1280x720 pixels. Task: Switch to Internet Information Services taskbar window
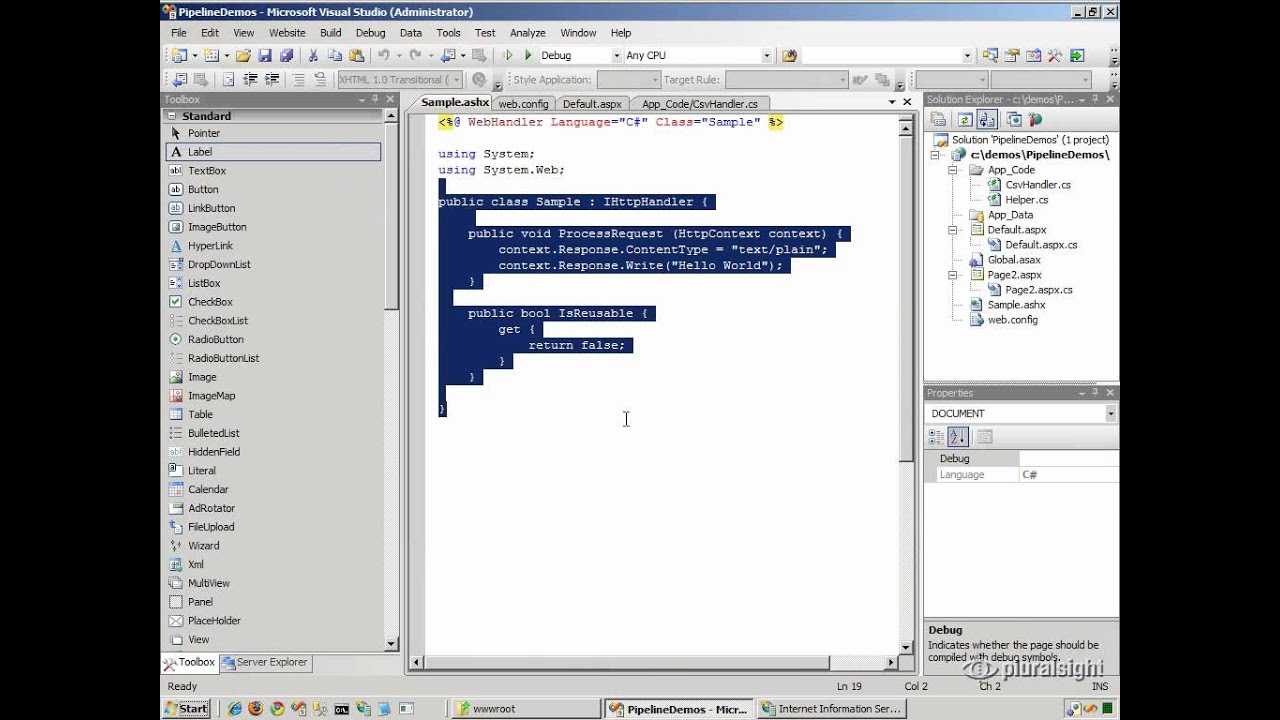(x=830, y=709)
